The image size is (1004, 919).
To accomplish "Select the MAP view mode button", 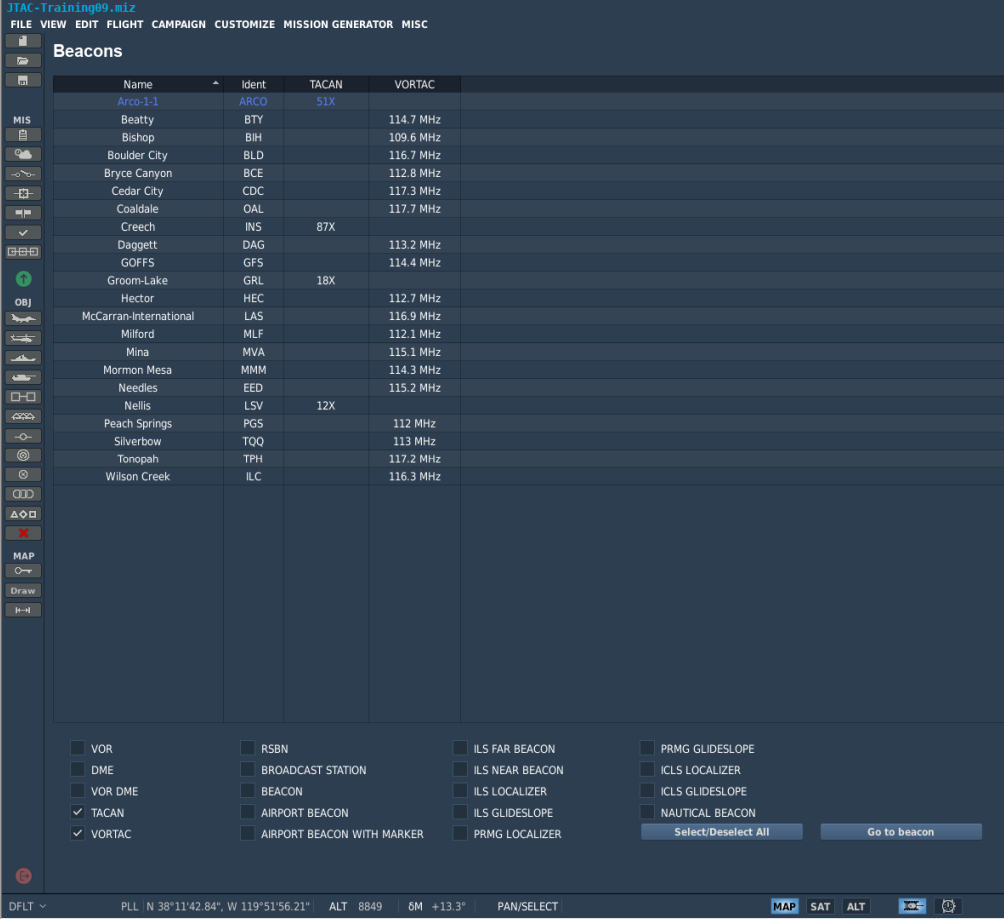I will tap(784, 906).
